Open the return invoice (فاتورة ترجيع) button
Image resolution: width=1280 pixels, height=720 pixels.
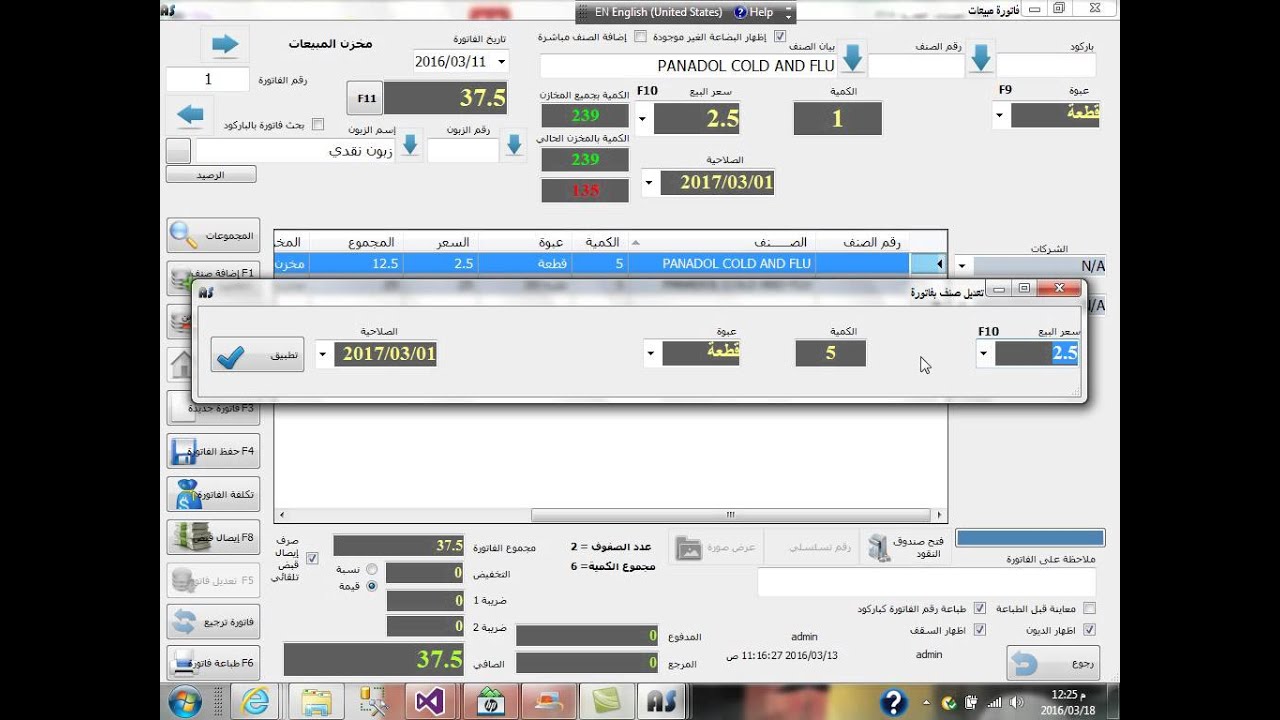click(x=213, y=622)
